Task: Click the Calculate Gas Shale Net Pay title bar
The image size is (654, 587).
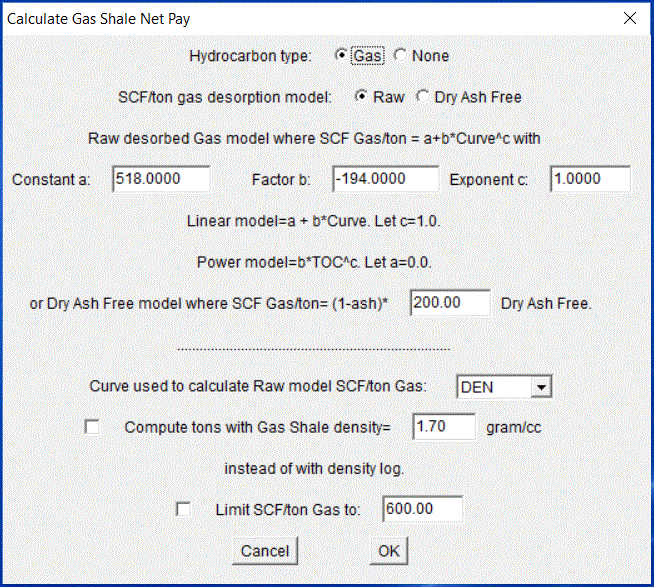Action: coord(300,18)
